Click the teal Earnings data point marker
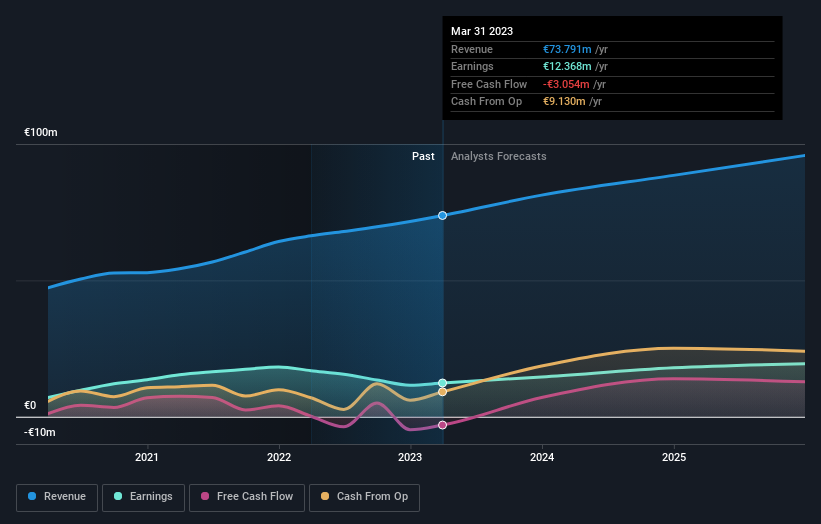This screenshot has width=821, height=524. [x=442, y=383]
